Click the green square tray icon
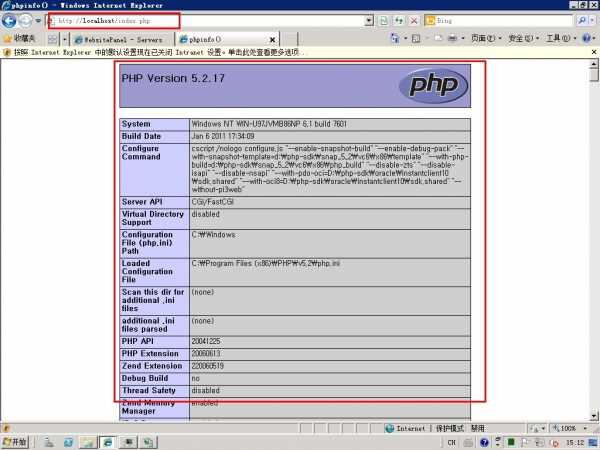This screenshot has width=600, height=450. [x=511, y=442]
